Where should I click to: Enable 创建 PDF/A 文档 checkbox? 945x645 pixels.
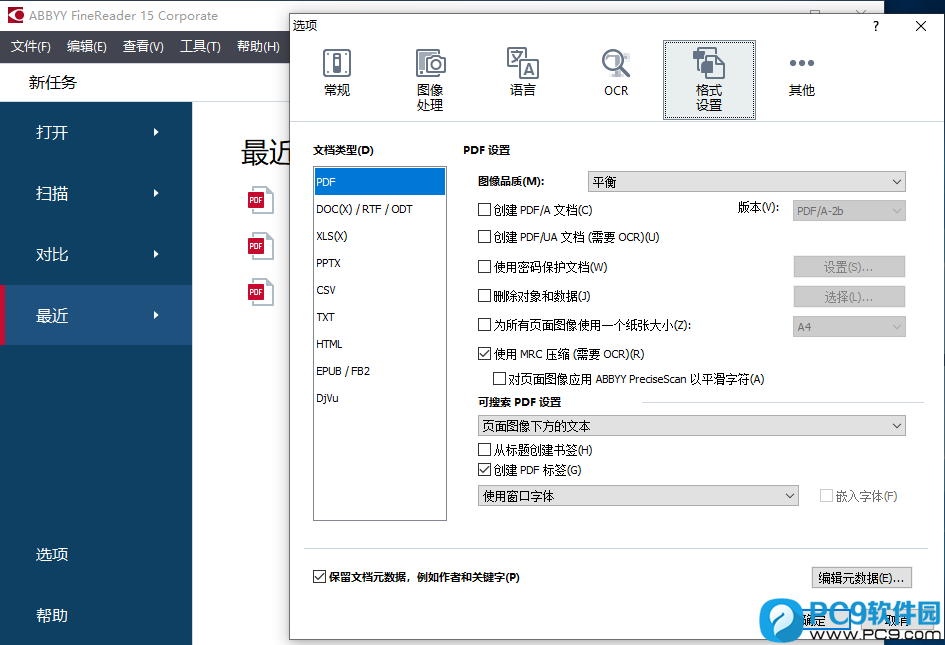pos(484,209)
